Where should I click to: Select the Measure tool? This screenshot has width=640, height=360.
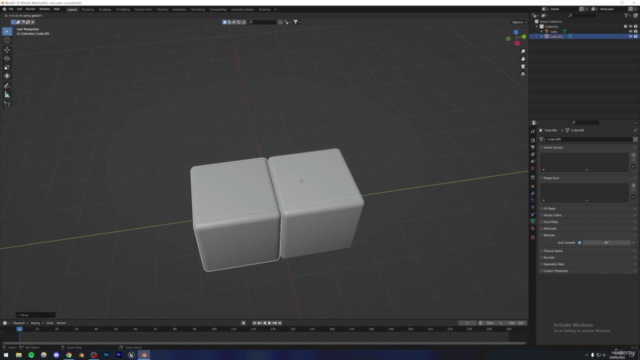point(7,95)
